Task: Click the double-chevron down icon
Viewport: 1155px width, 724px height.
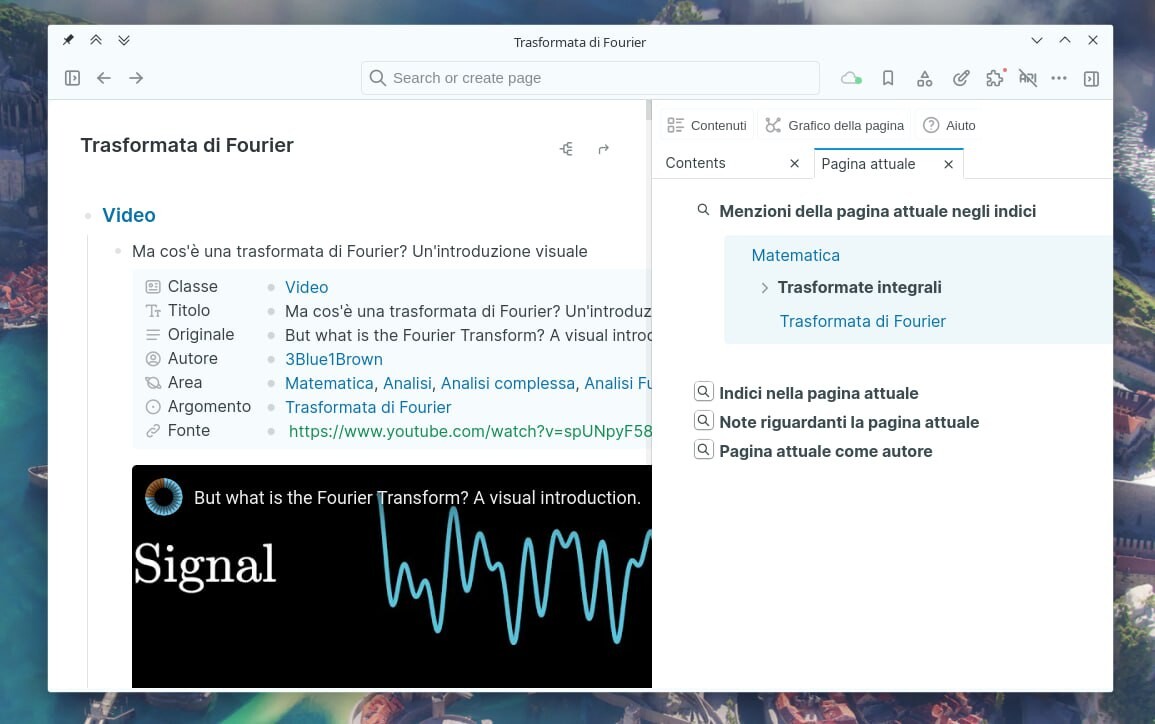Action: (x=124, y=40)
